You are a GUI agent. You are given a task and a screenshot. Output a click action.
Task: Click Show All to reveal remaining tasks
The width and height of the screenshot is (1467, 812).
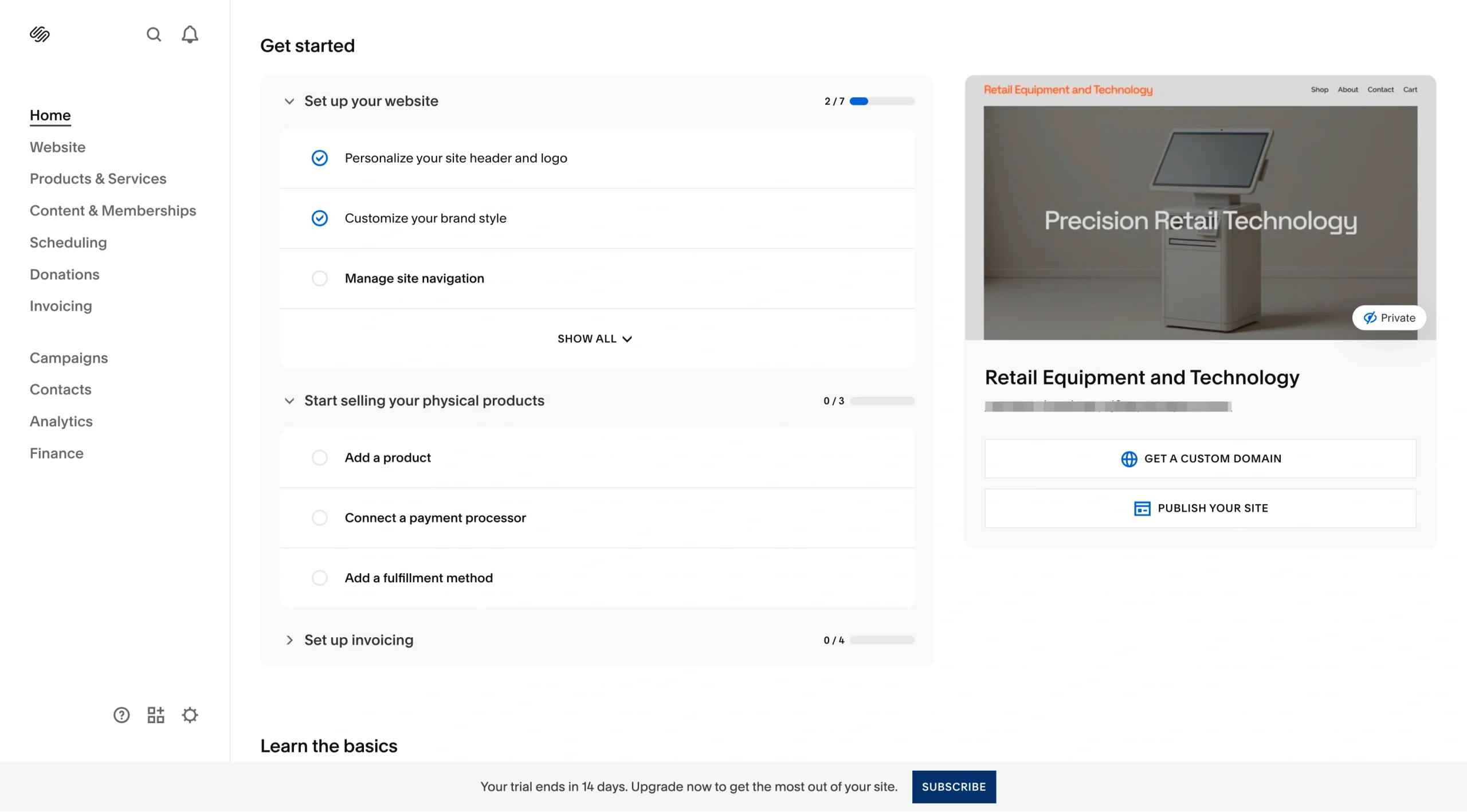tap(595, 338)
